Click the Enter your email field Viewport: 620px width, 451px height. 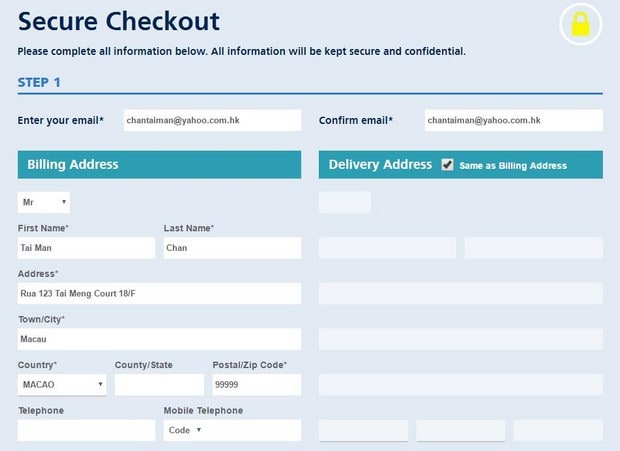pyautogui.click(x=212, y=120)
